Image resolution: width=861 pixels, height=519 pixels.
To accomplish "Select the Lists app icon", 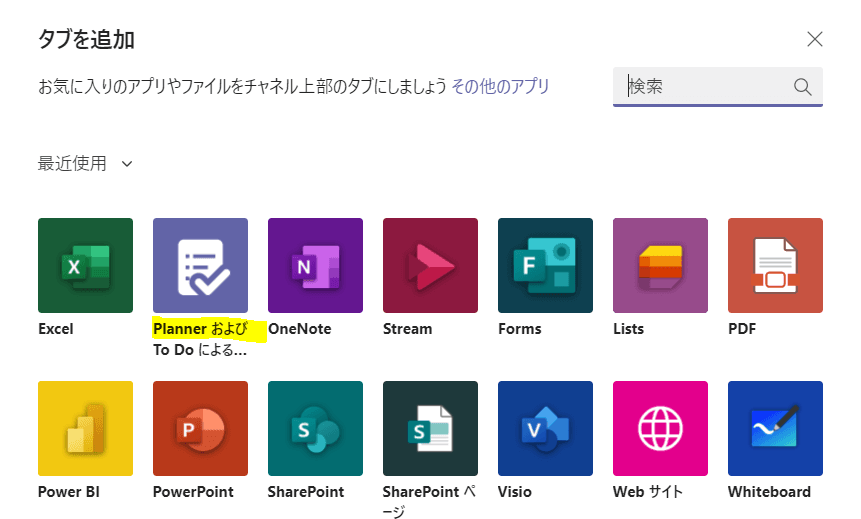I will 660,265.
